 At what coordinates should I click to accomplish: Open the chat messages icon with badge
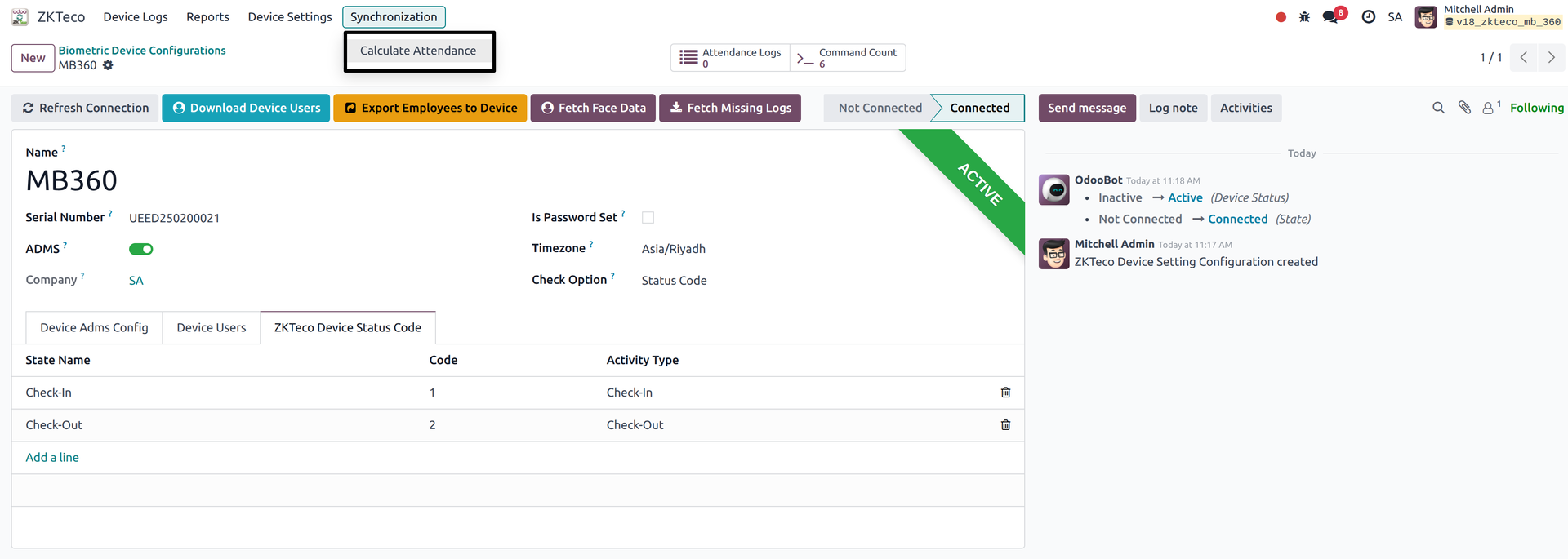1334,16
